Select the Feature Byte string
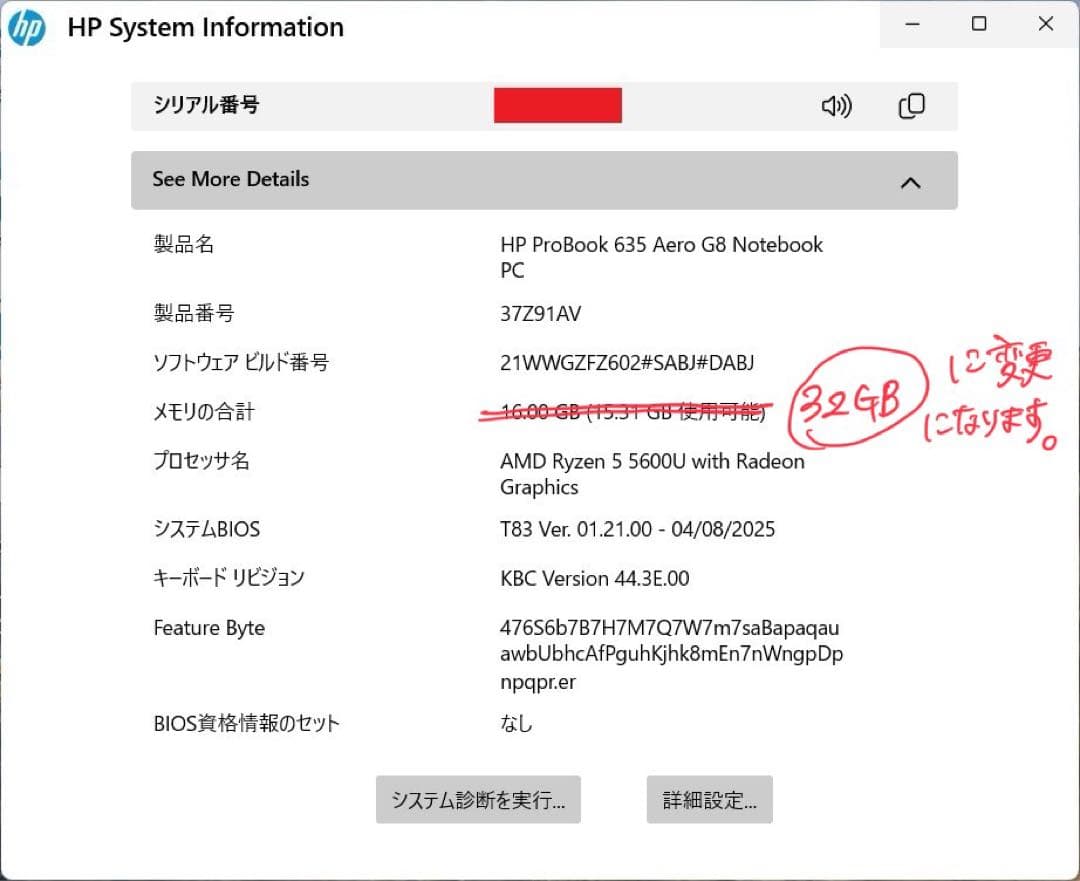The width and height of the screenshot is (1080, 881). (670, 653)
